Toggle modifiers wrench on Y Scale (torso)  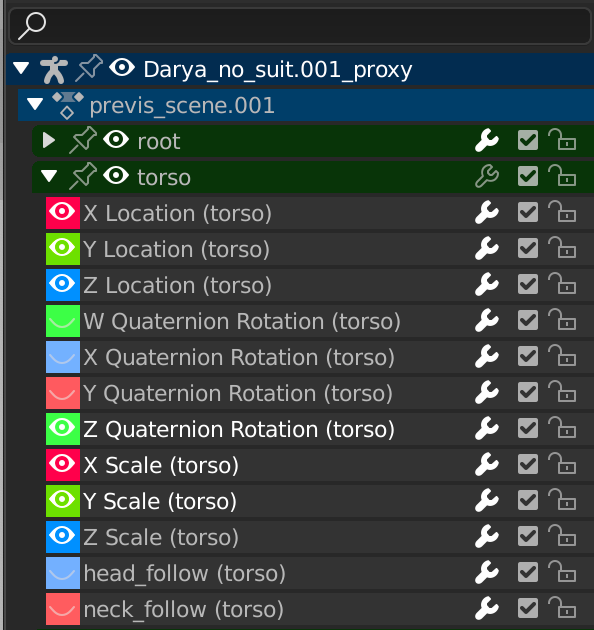tap(487, 501)
